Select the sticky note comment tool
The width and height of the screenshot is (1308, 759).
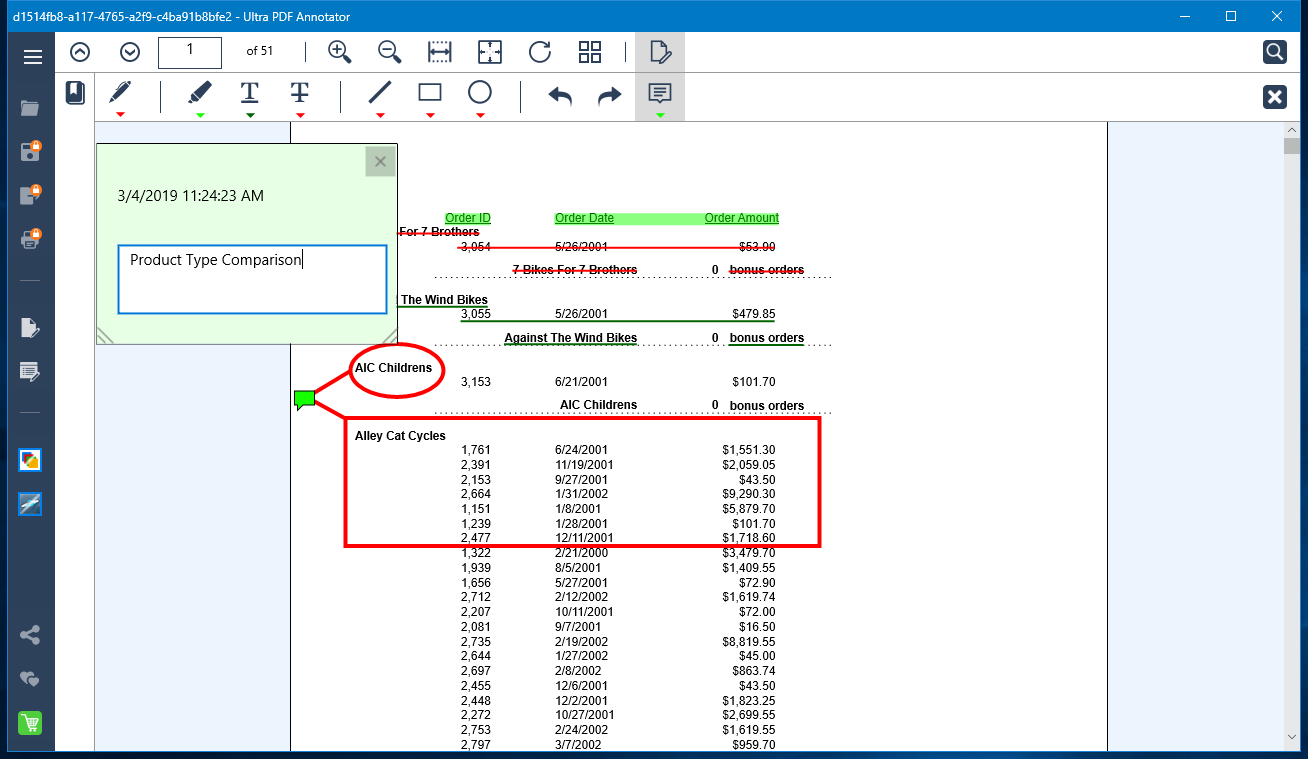[x=660, y=96]
